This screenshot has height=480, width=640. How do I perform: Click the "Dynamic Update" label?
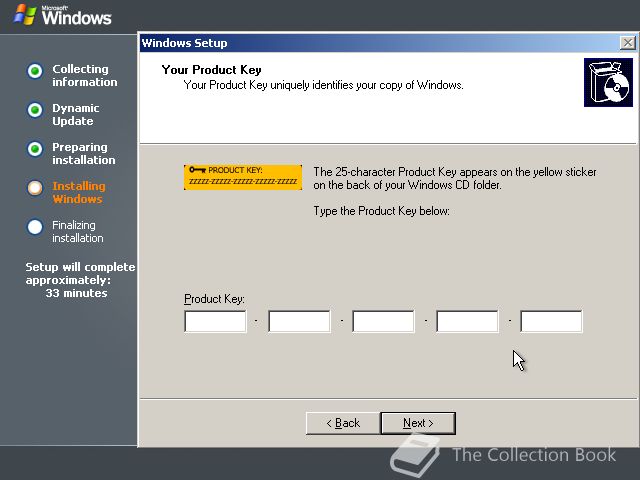[76, 115]
